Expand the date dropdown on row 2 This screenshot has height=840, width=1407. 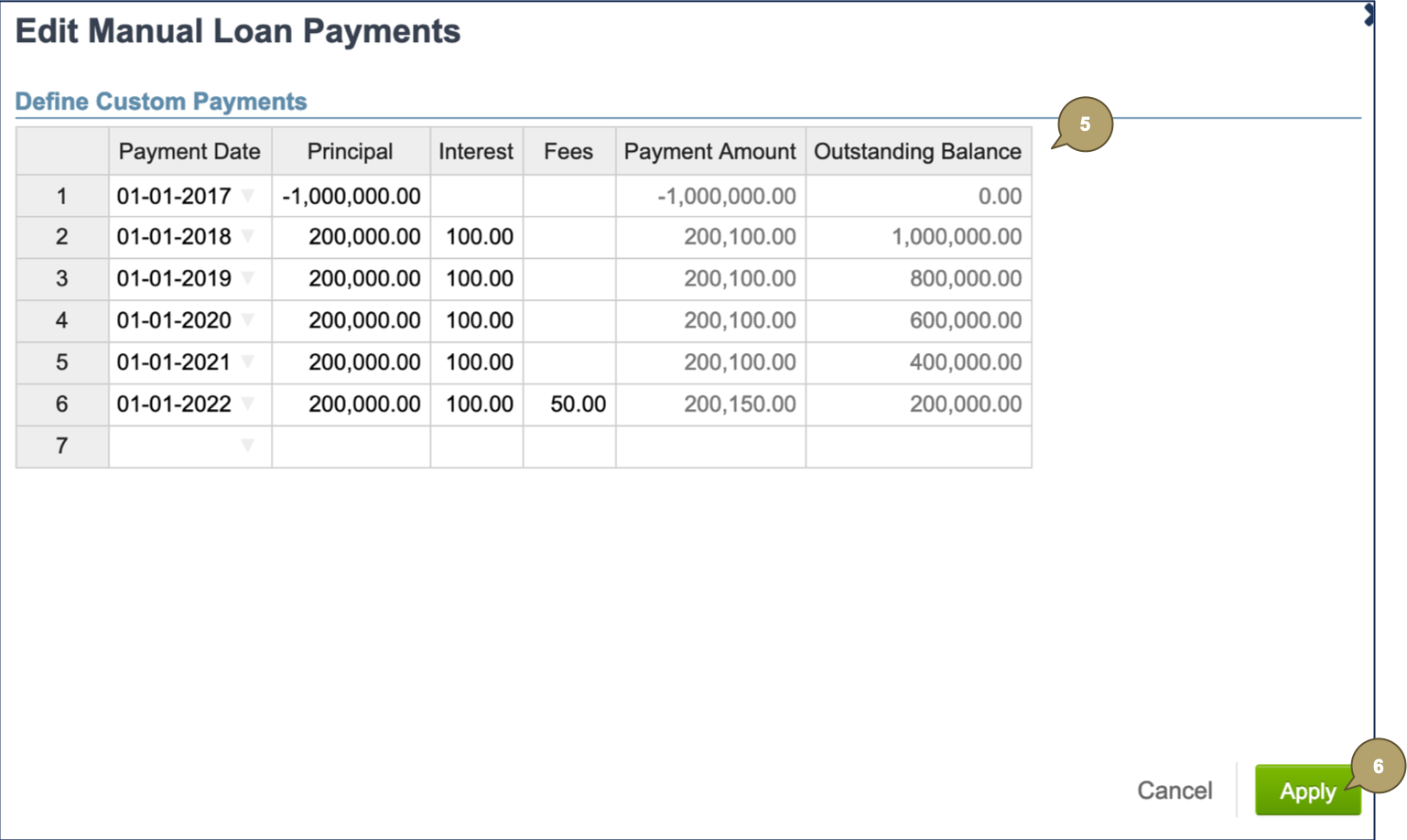pos(246,237)
